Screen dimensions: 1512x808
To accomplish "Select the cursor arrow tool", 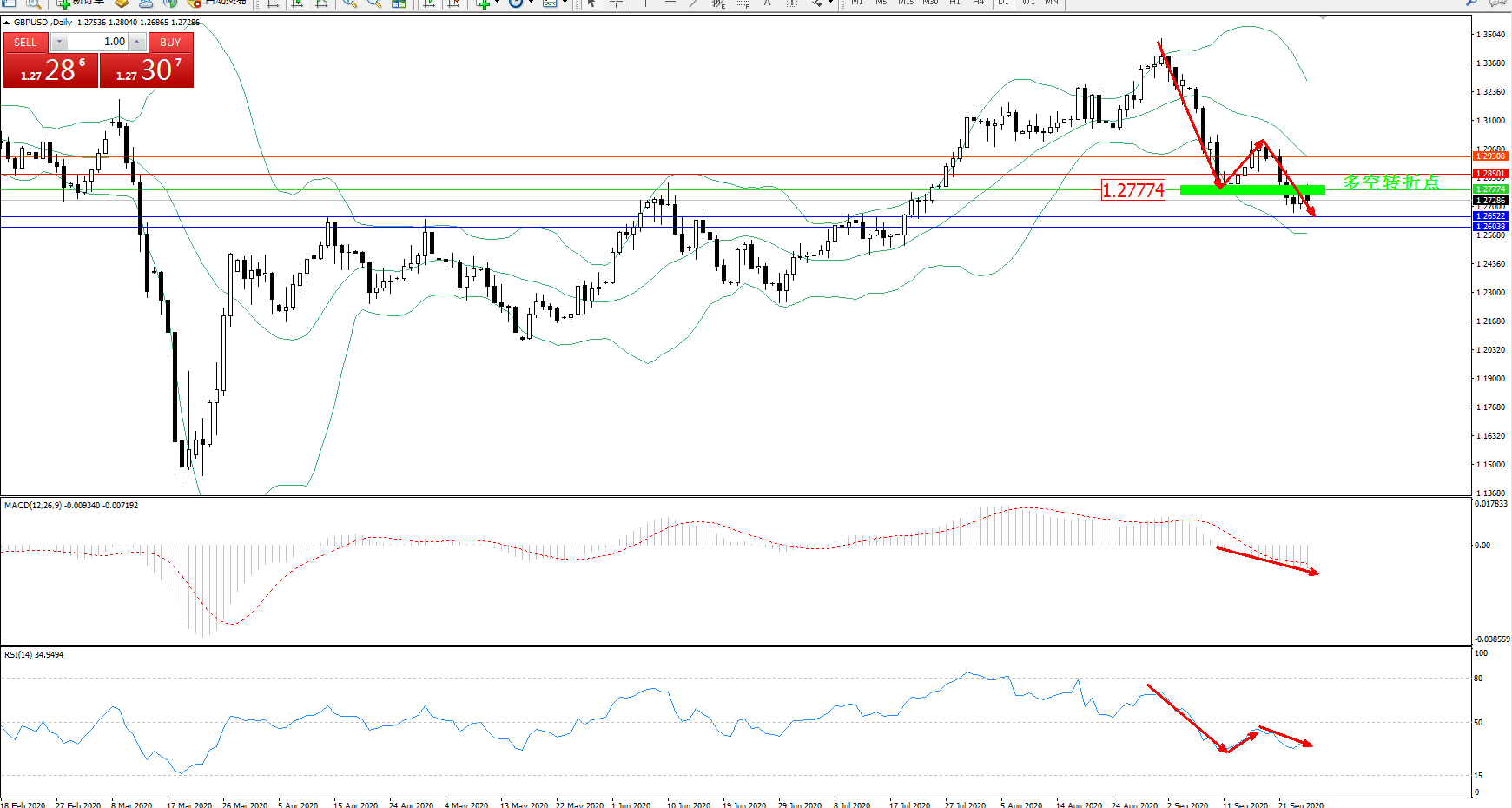I will click(x=591, y=3).
